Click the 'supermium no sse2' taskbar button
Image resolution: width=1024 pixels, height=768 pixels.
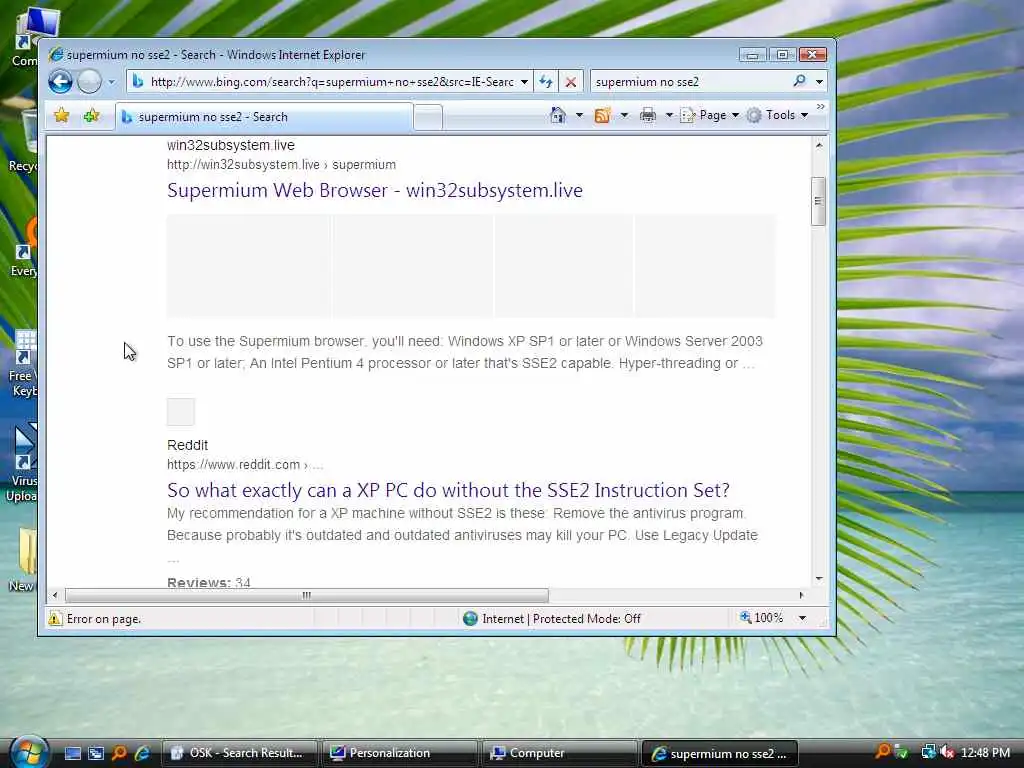coord(720,754)
